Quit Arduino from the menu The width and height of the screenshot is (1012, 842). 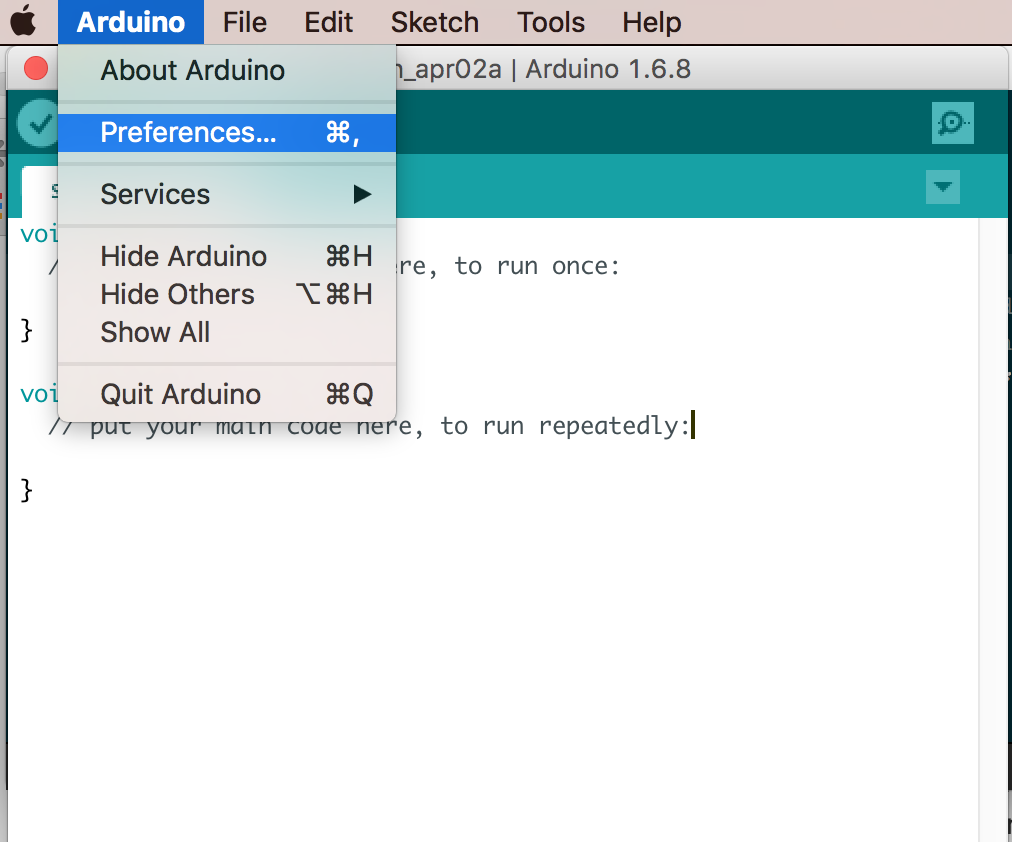pos(181,394)
